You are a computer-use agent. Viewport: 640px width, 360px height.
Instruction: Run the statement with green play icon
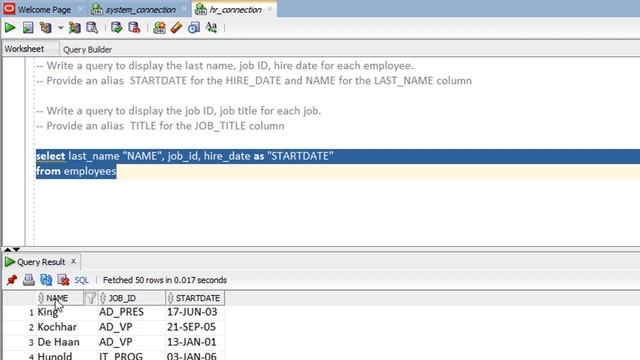point(10,28)
